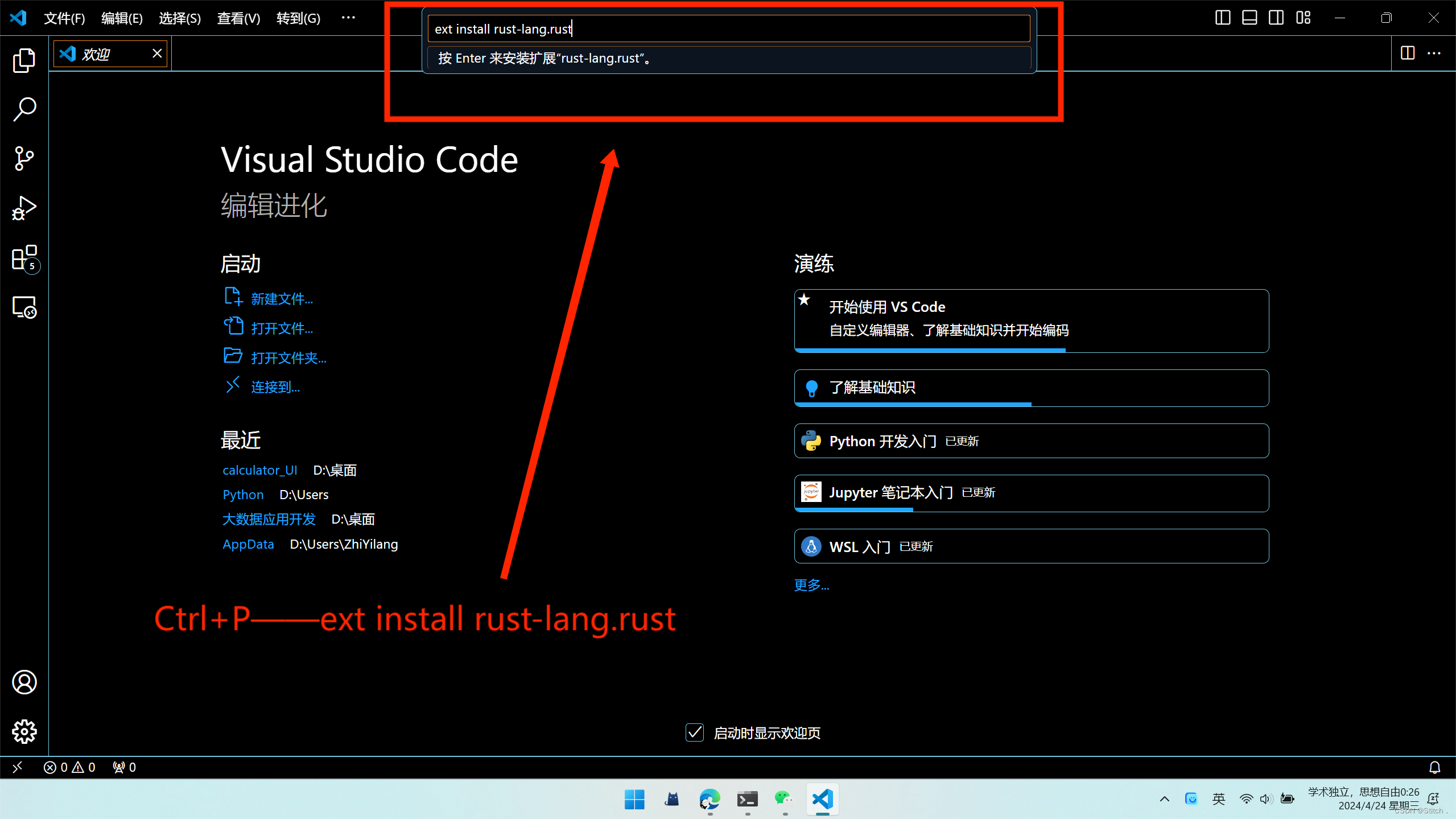The height and width of the screenshot is (819, 1456).
Task: Open the Accounts icon
Action: [x=24, y=682]
